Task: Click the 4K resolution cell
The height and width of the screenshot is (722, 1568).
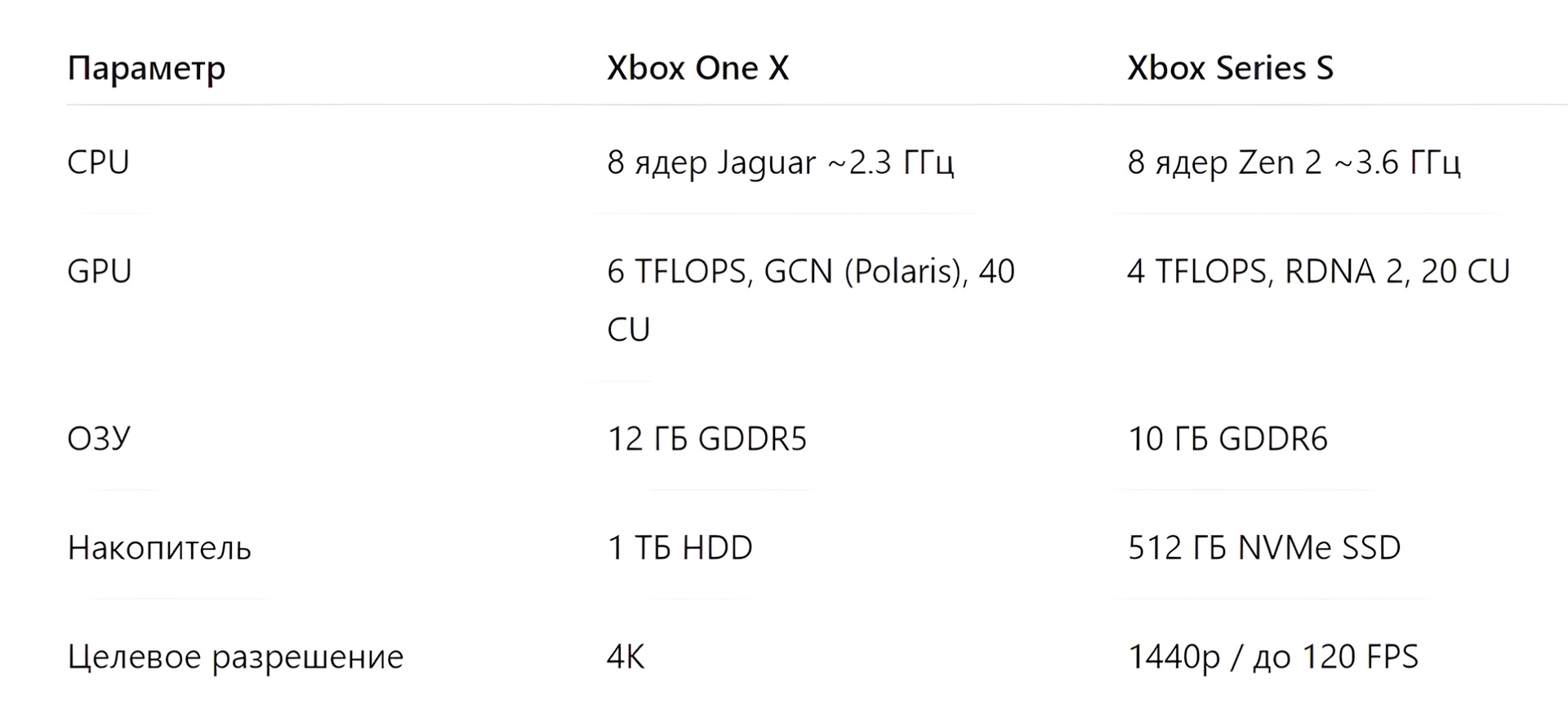Action: pyautogui.click(x=626, y=657)
